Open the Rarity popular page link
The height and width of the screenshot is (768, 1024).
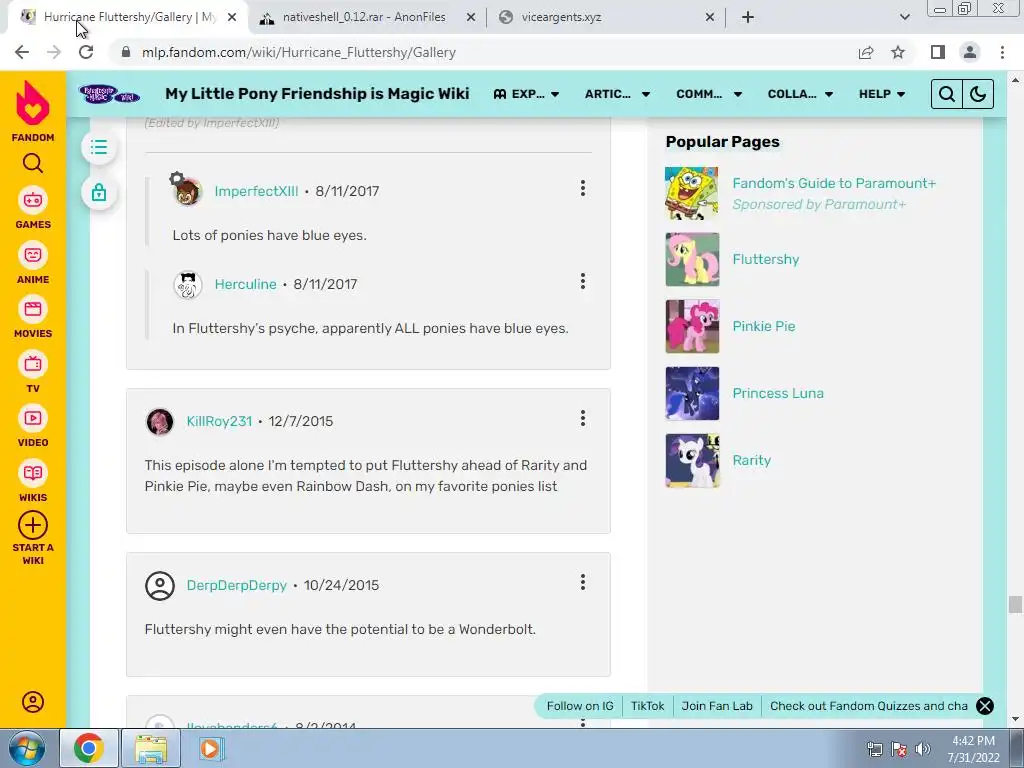point(752,460)
